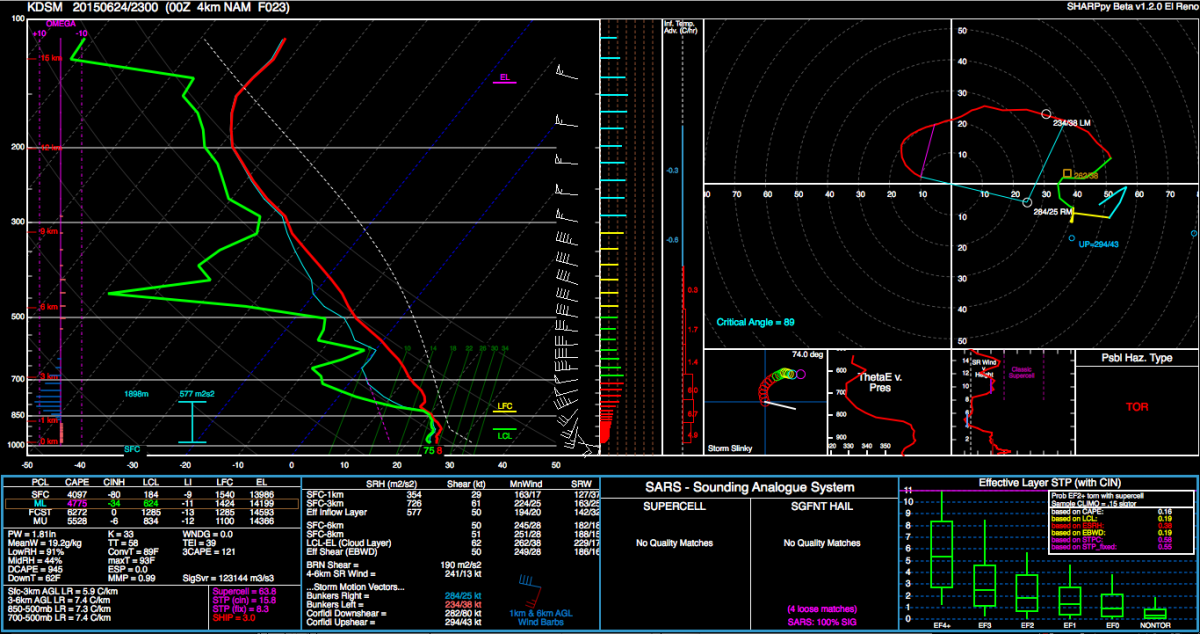
Task: Click the OMEGA label above the Skew-T
Action: 61,24
